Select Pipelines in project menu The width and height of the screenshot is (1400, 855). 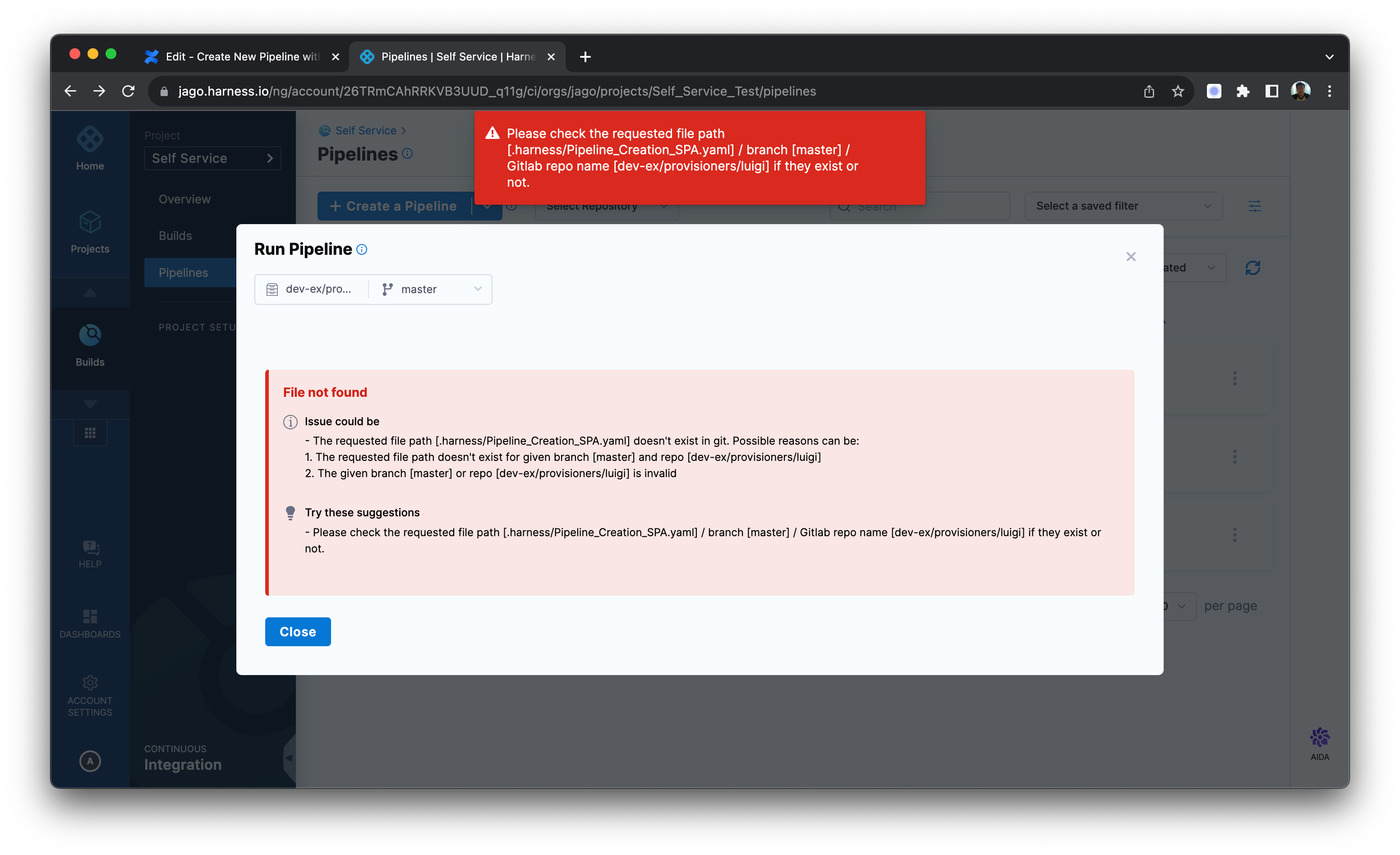[x=190, y=273]
